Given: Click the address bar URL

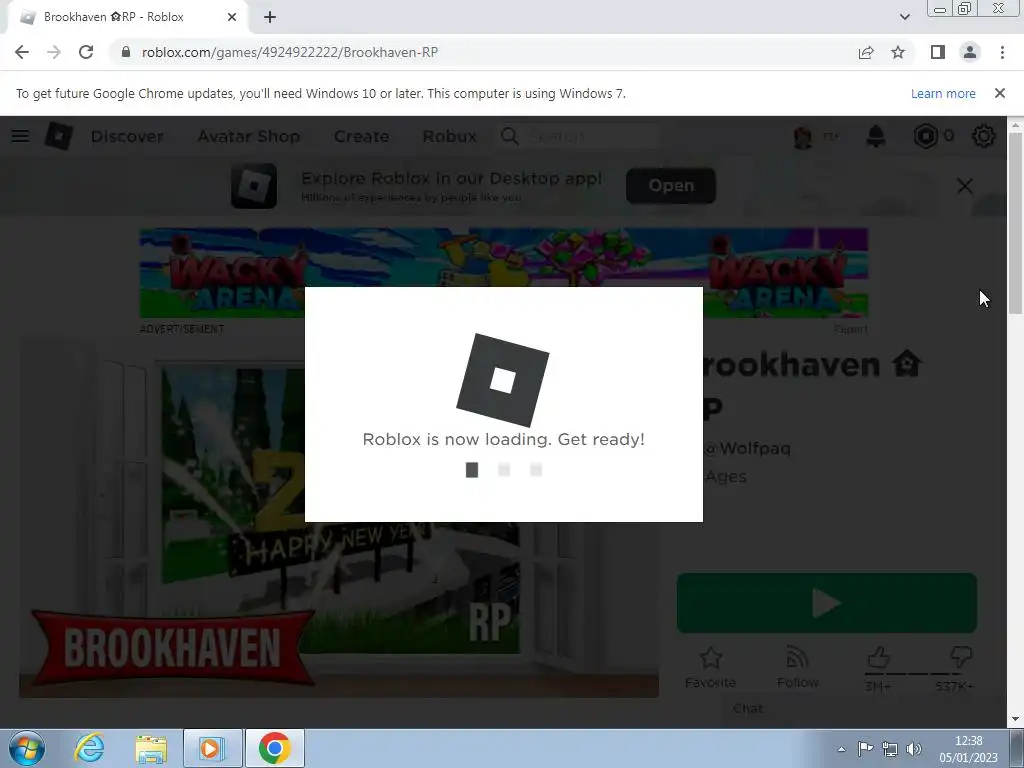Looking at the screenshot, I should click(x=290, y=52).
